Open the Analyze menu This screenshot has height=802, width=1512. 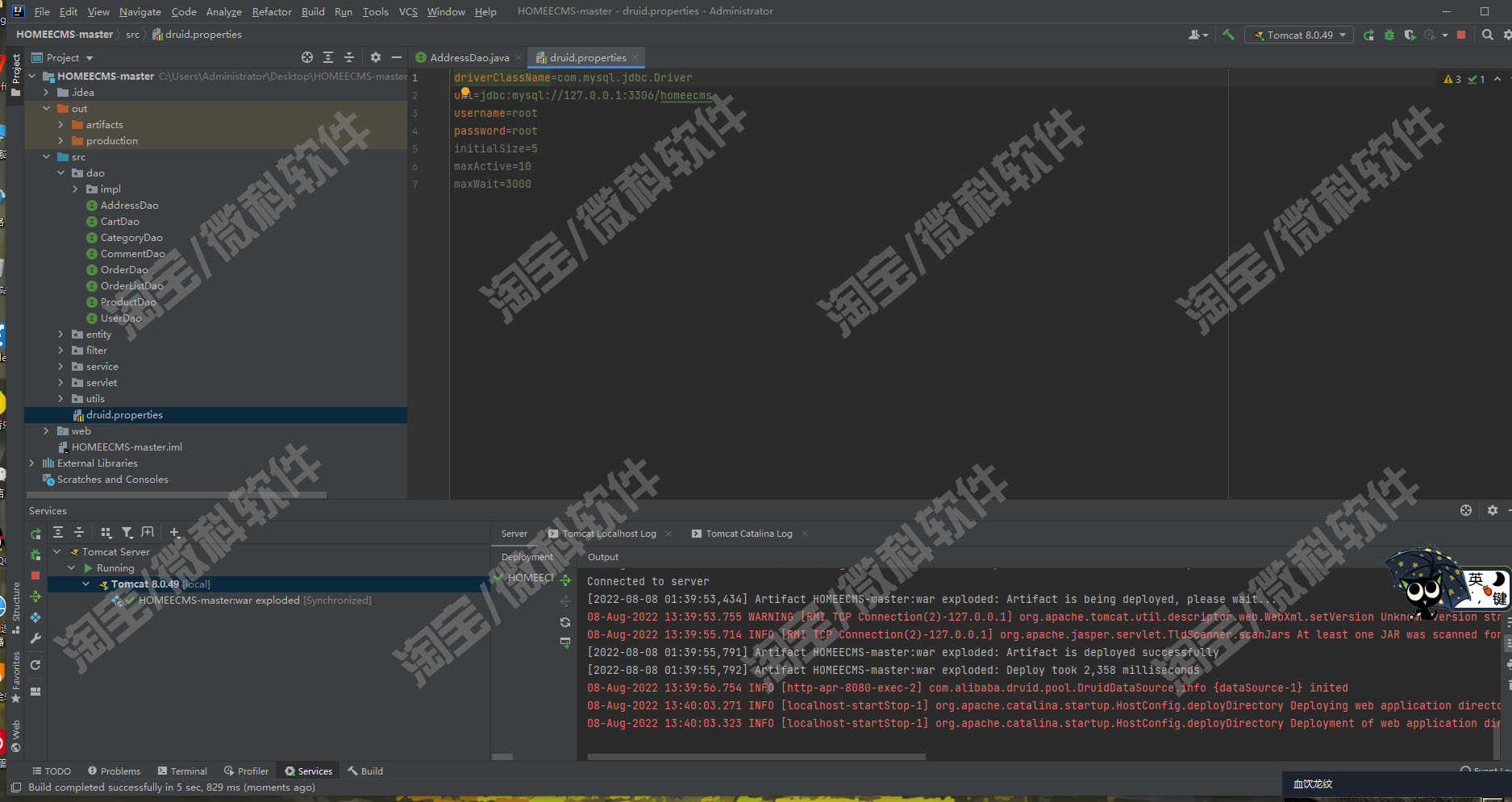pyautogui.click(x=223, y=11)
